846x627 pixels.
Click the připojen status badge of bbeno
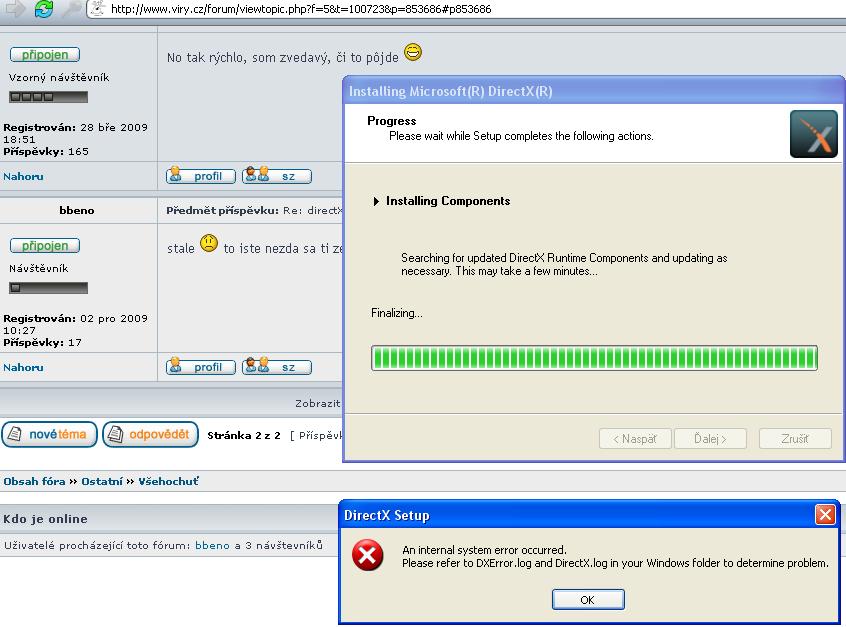[x=45, y=246]
